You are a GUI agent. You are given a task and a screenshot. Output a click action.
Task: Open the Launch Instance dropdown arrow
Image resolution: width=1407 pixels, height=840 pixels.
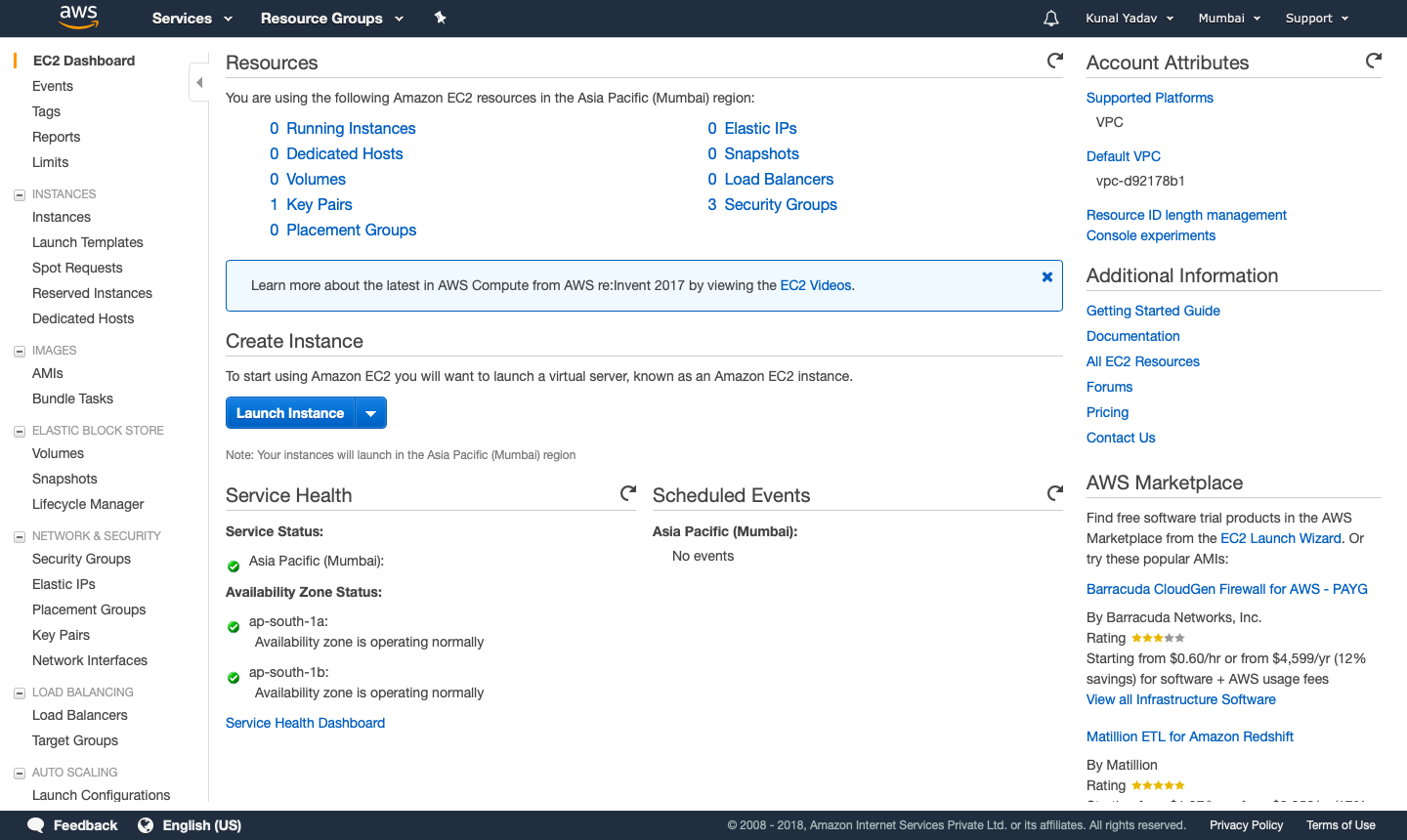tap(371, 413)
